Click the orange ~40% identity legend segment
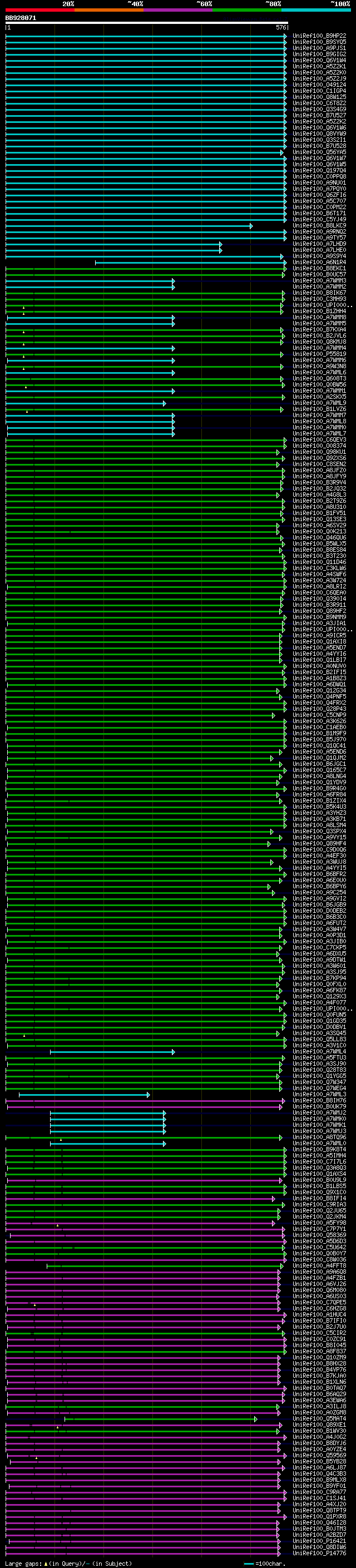 coord(109,10)
